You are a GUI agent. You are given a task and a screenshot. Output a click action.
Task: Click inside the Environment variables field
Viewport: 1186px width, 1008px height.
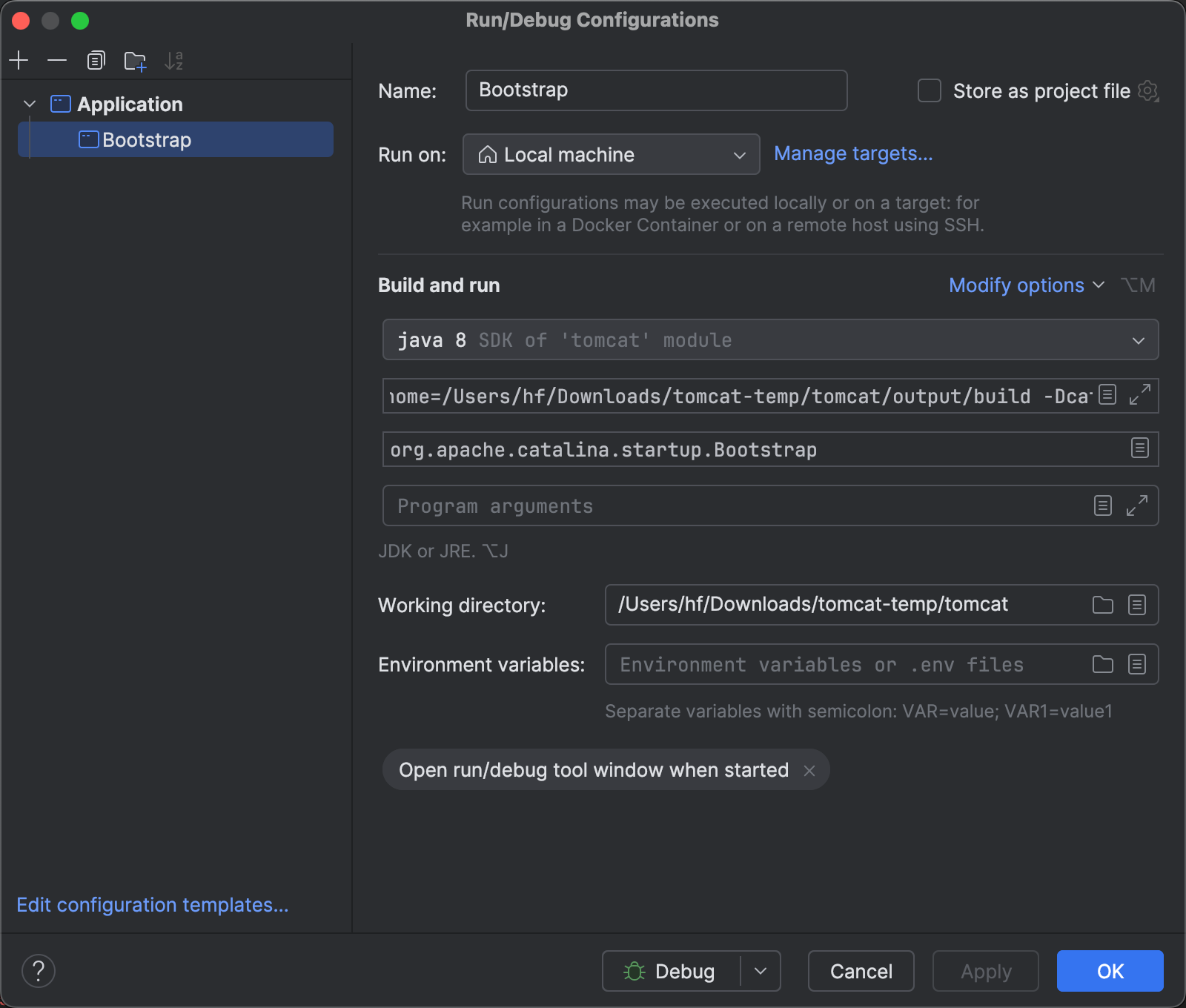(845, 665)
